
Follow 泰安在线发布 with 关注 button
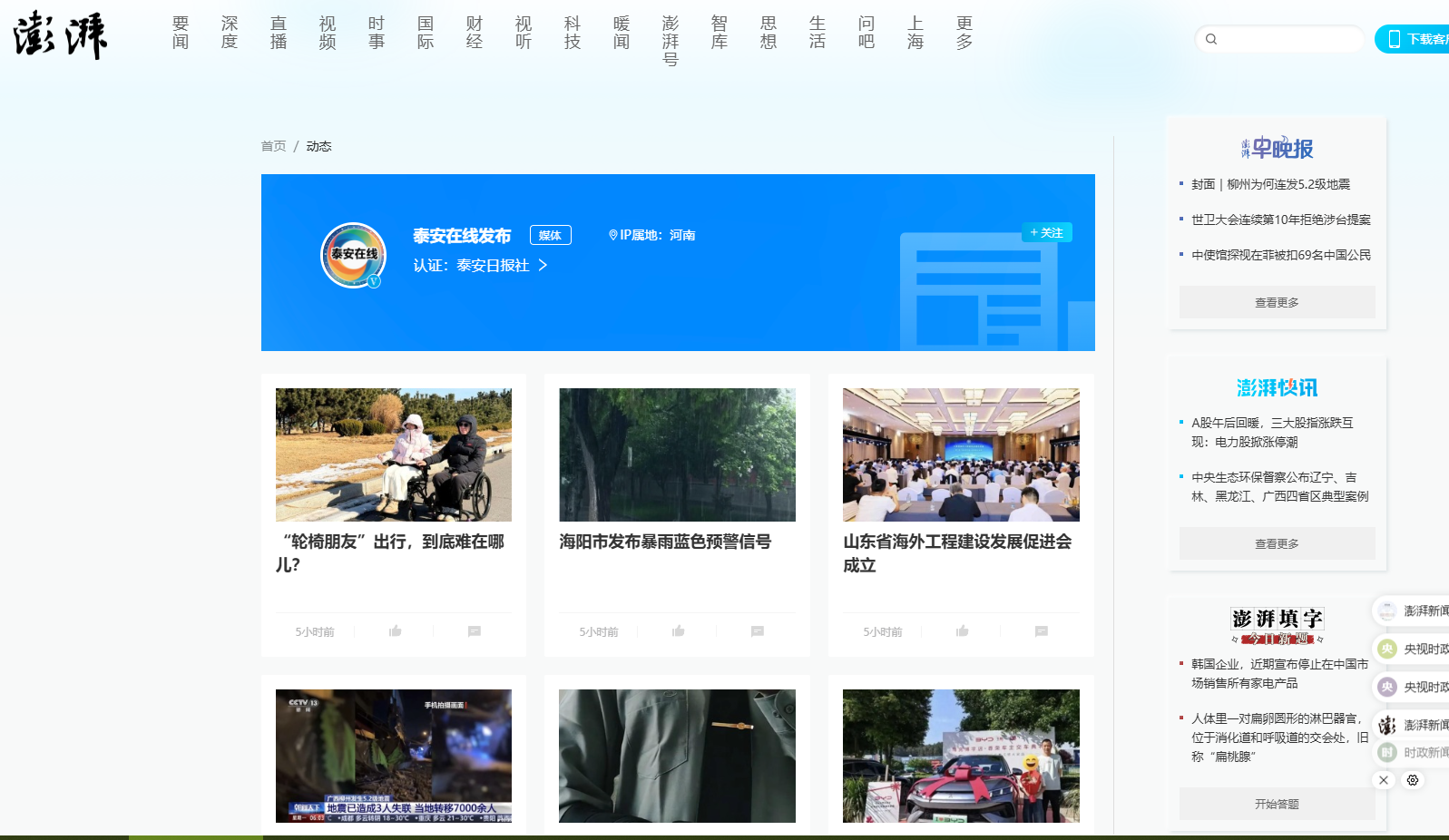pos(1046,232)
